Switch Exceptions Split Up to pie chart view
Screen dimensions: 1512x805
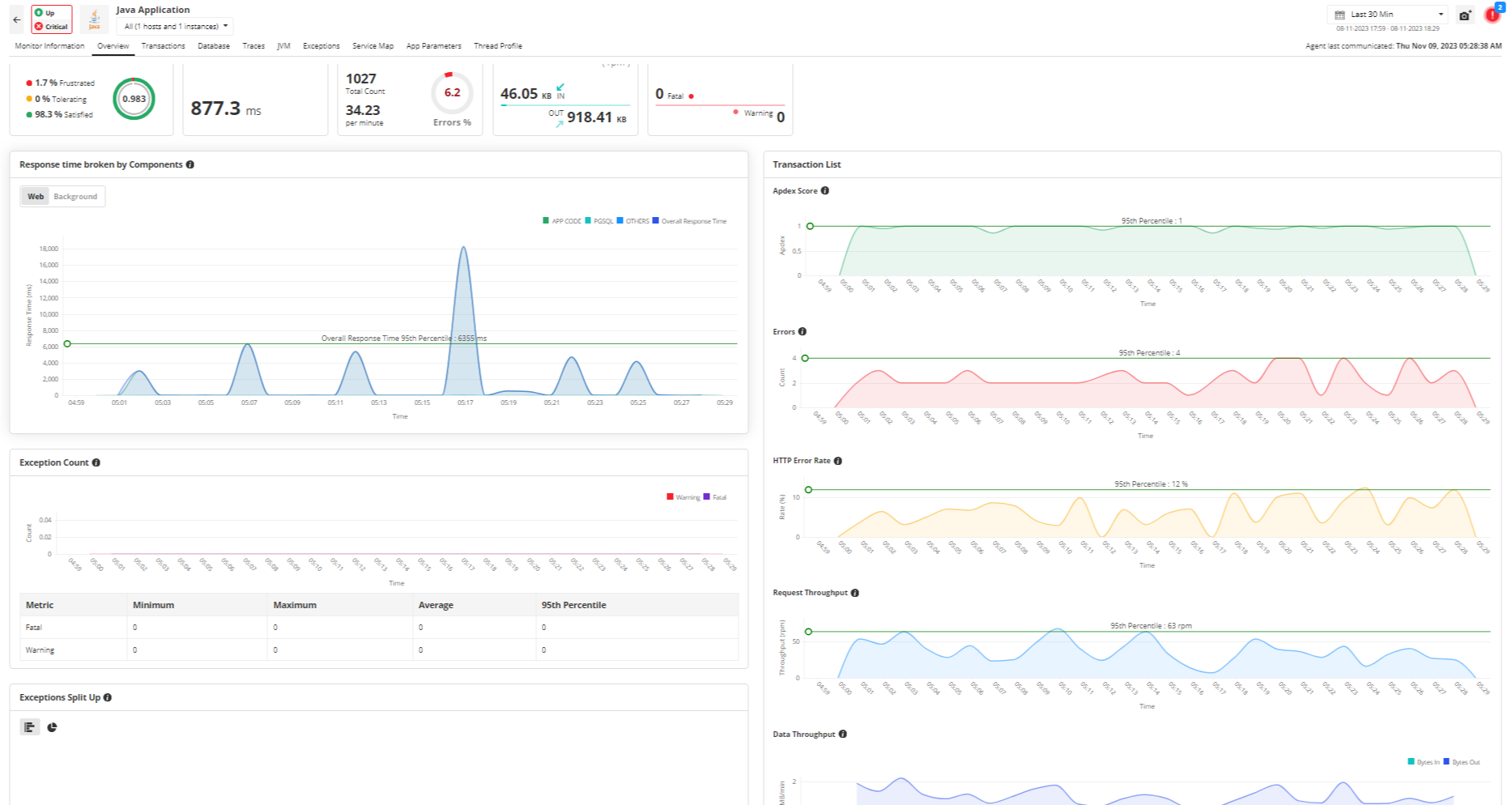pos(52,727)
